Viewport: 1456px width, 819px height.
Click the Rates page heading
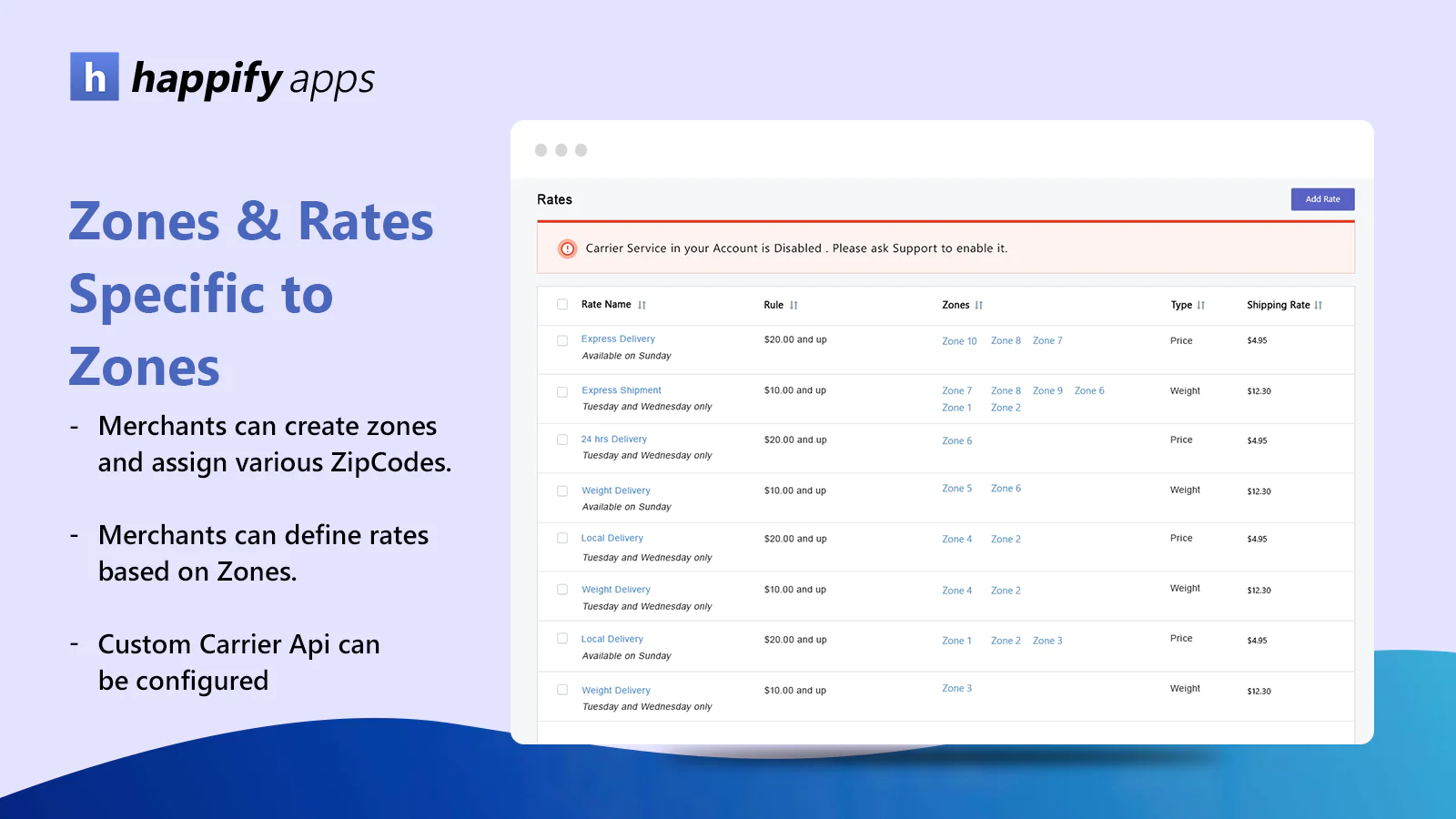(x=554, y=199)
